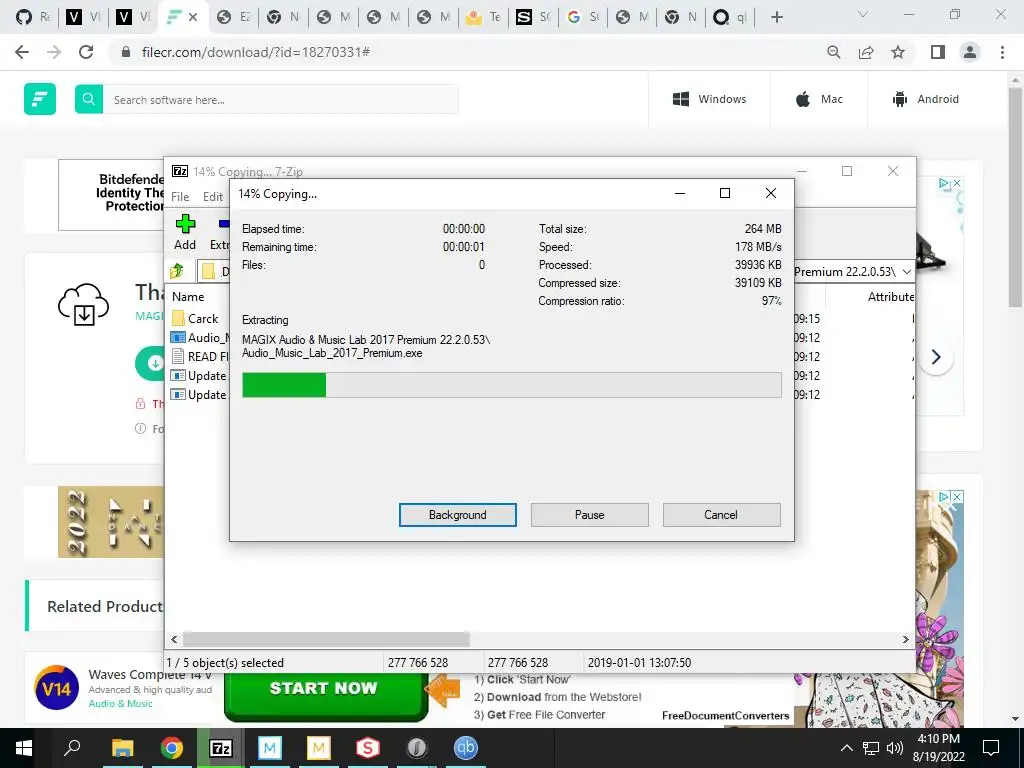Show hidden system tray icons
This screenshot has width=1024, height=768.
[x=846, y=748]
